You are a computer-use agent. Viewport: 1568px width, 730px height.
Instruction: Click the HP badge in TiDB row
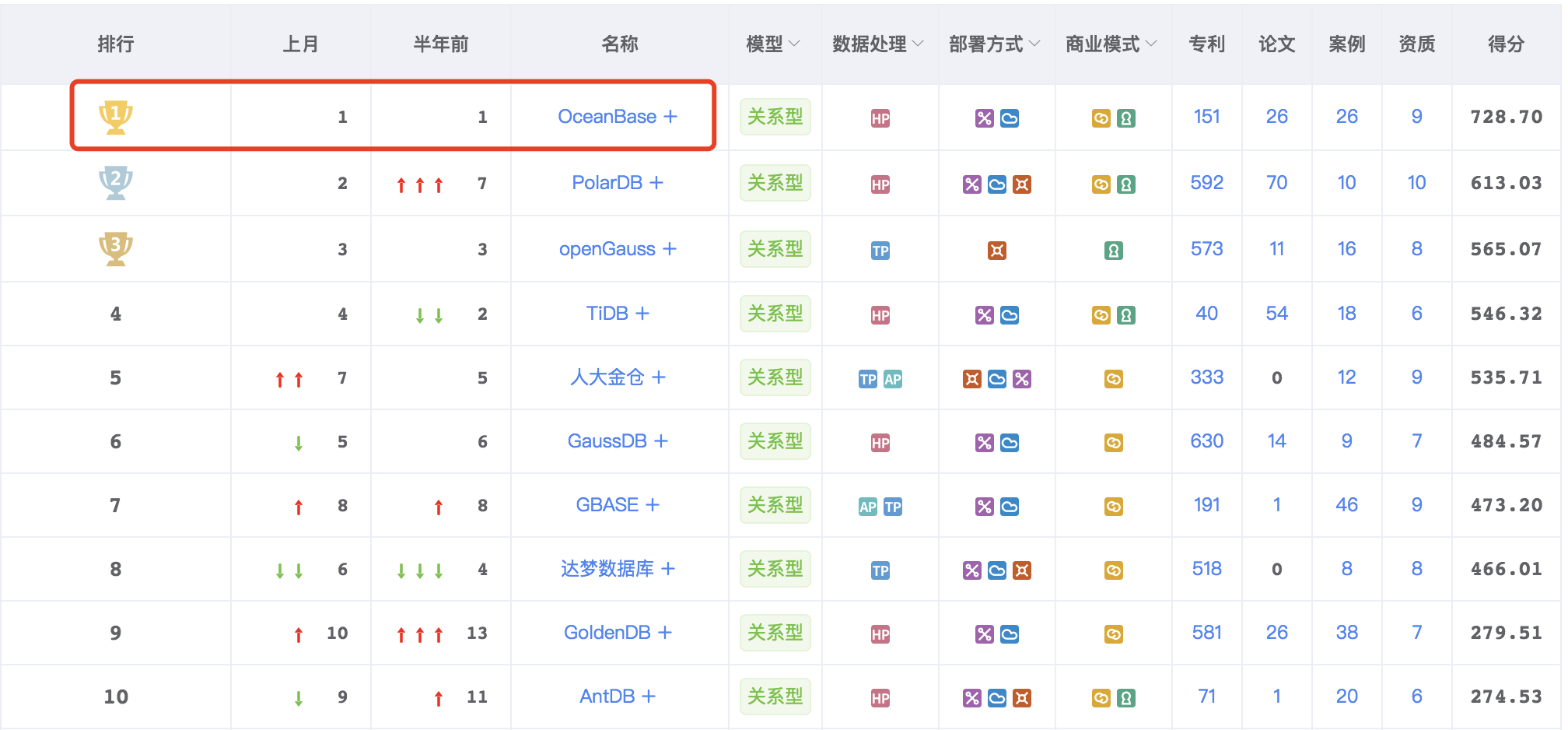(x=880, y=315)
